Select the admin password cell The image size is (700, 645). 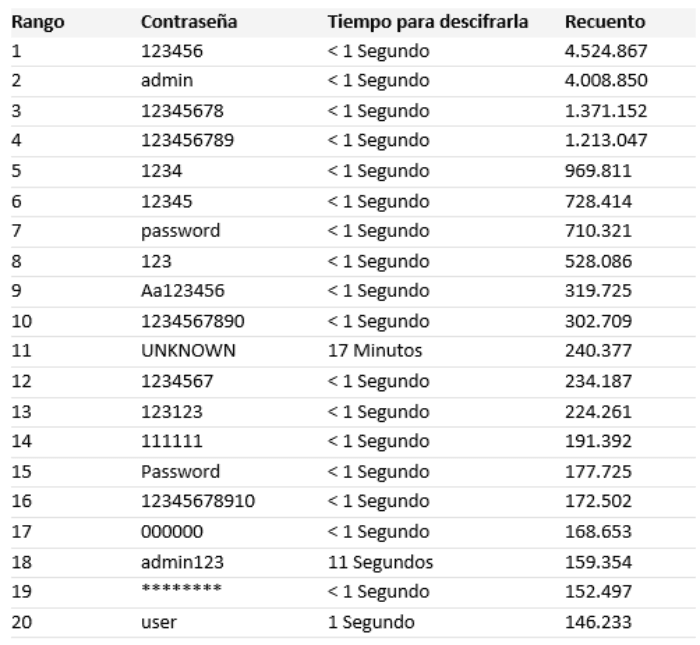click(163, 79)
